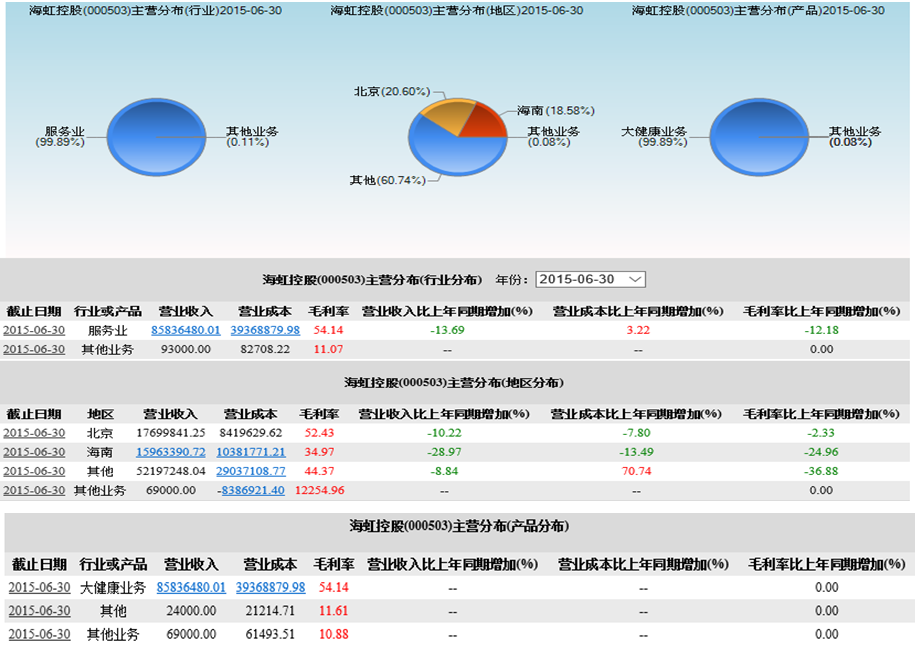Open 大健康业务 row cost link 39368879.98
Viewport: 917px width, 650px height.
[x=270, y=587]
